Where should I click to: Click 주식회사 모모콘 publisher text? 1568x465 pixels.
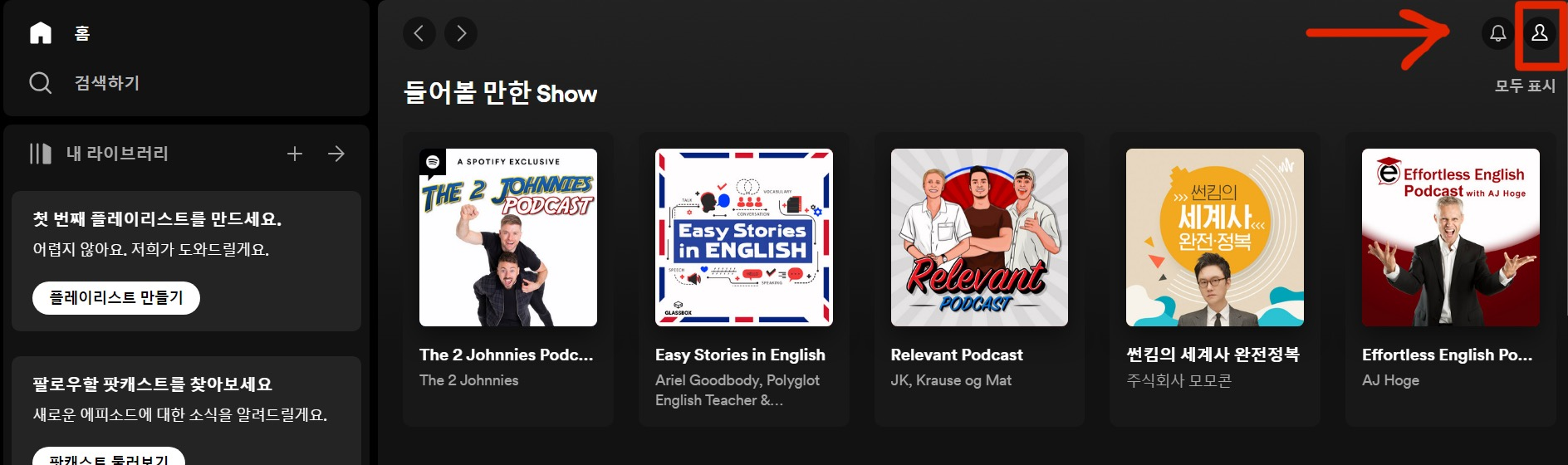tap(1179, 380)
